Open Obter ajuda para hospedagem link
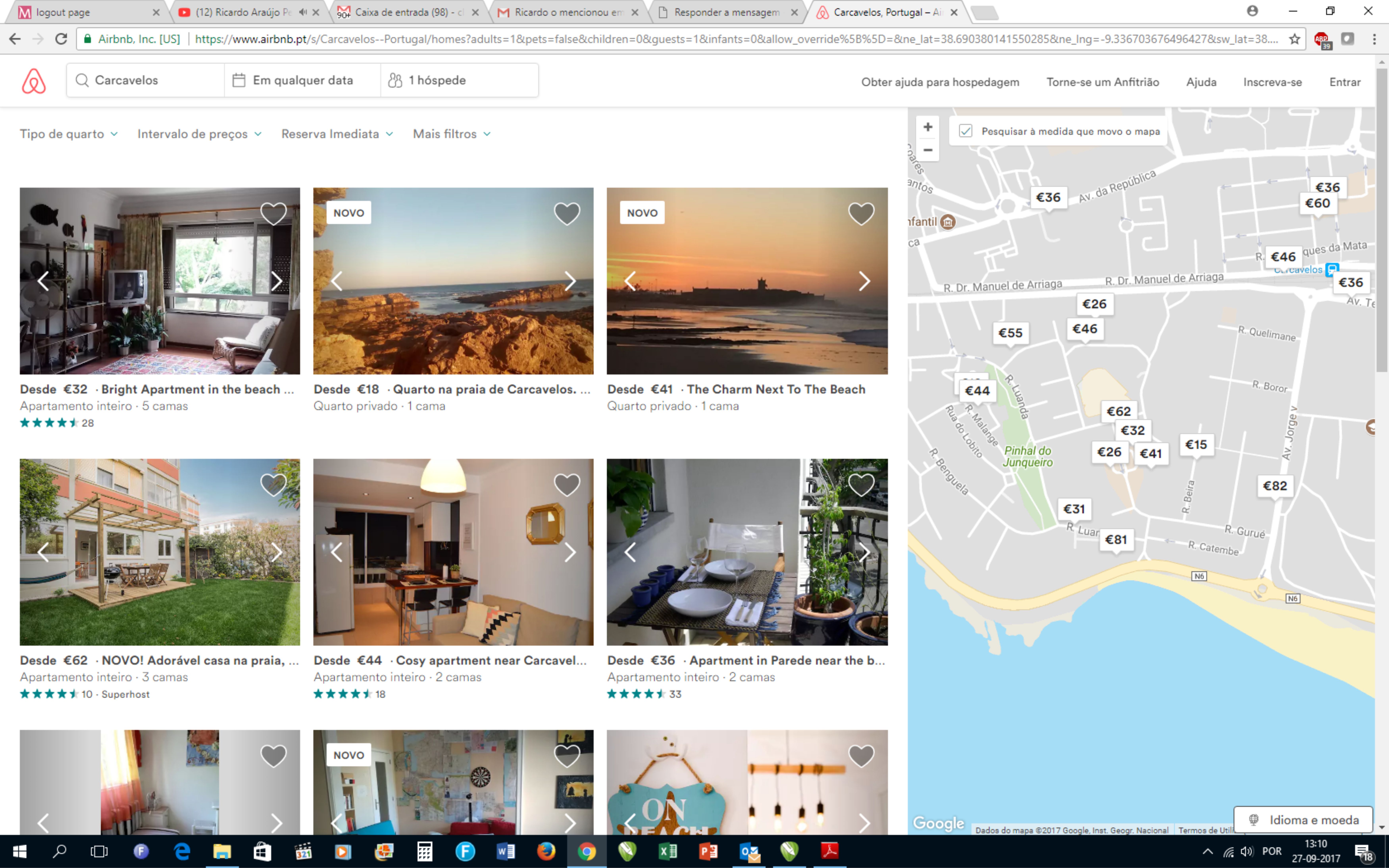Image resolution: width=1389 pixels, height=868 pixels. pos(940,82)
